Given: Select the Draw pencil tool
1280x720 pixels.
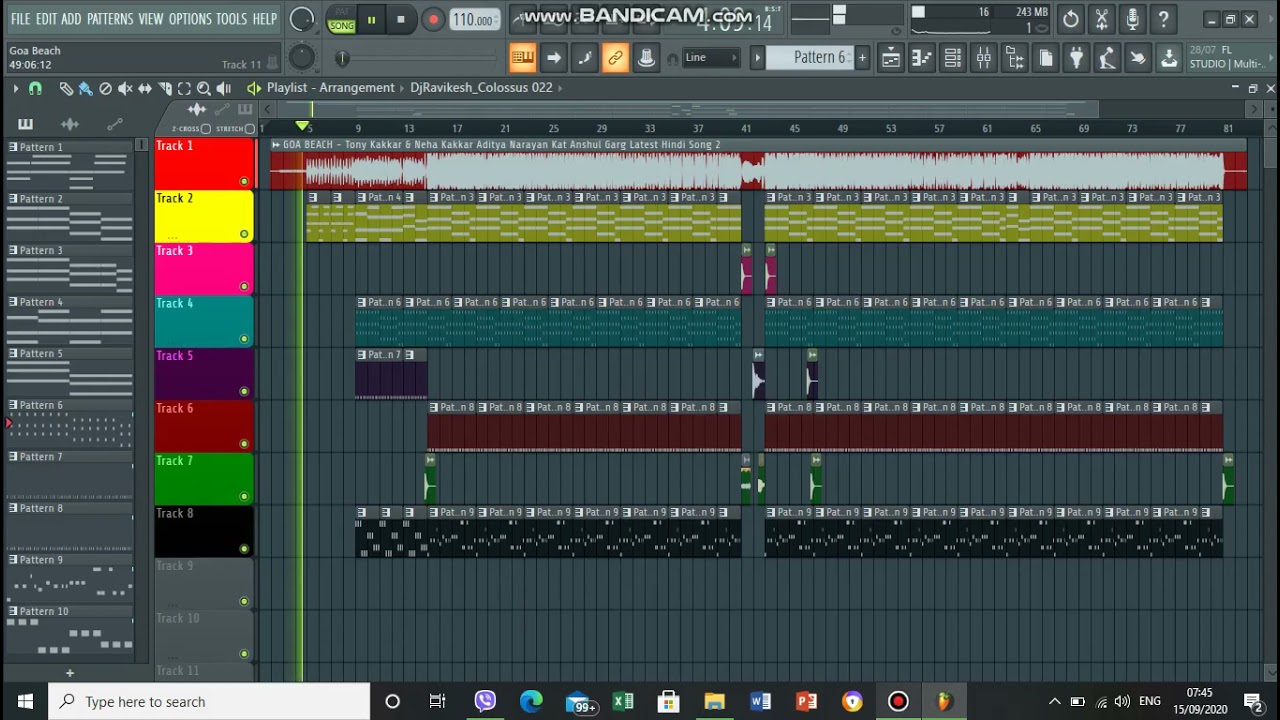Looking at the screenshot, I should coord(66,88).
